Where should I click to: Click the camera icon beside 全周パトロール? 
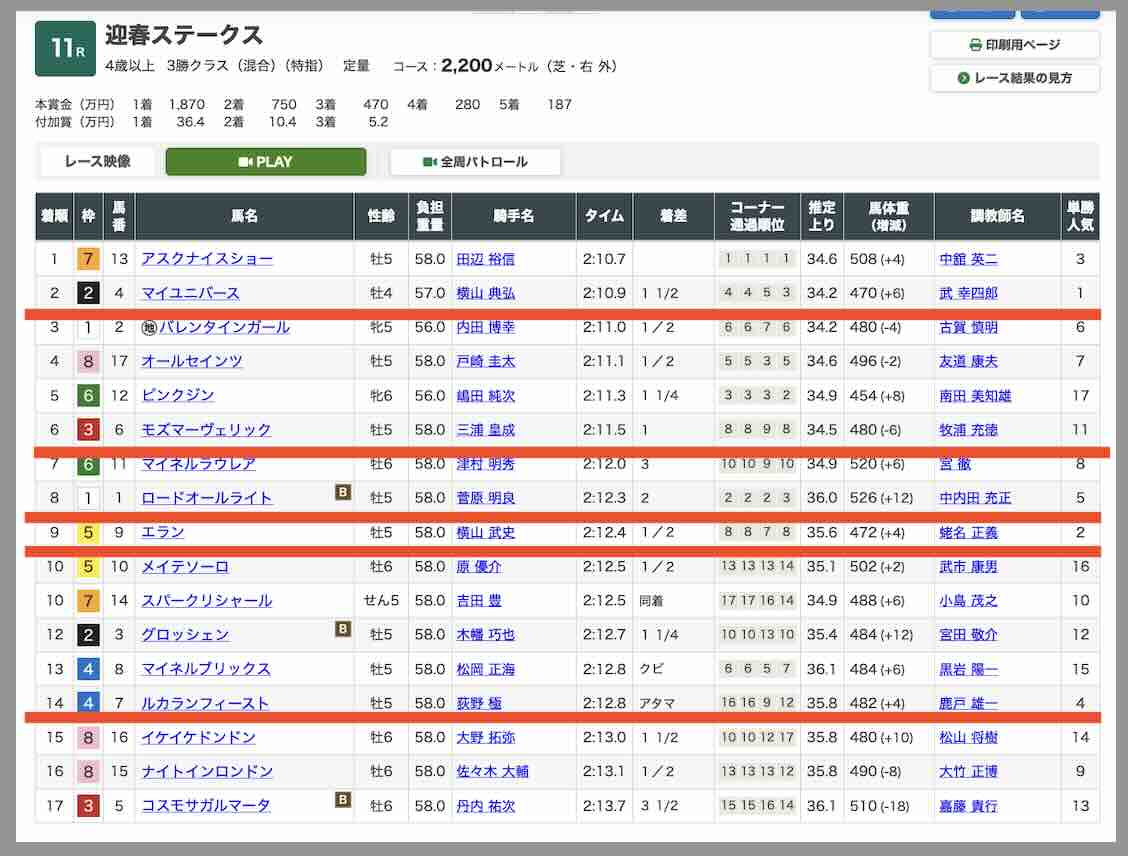[x=430, y=162]
